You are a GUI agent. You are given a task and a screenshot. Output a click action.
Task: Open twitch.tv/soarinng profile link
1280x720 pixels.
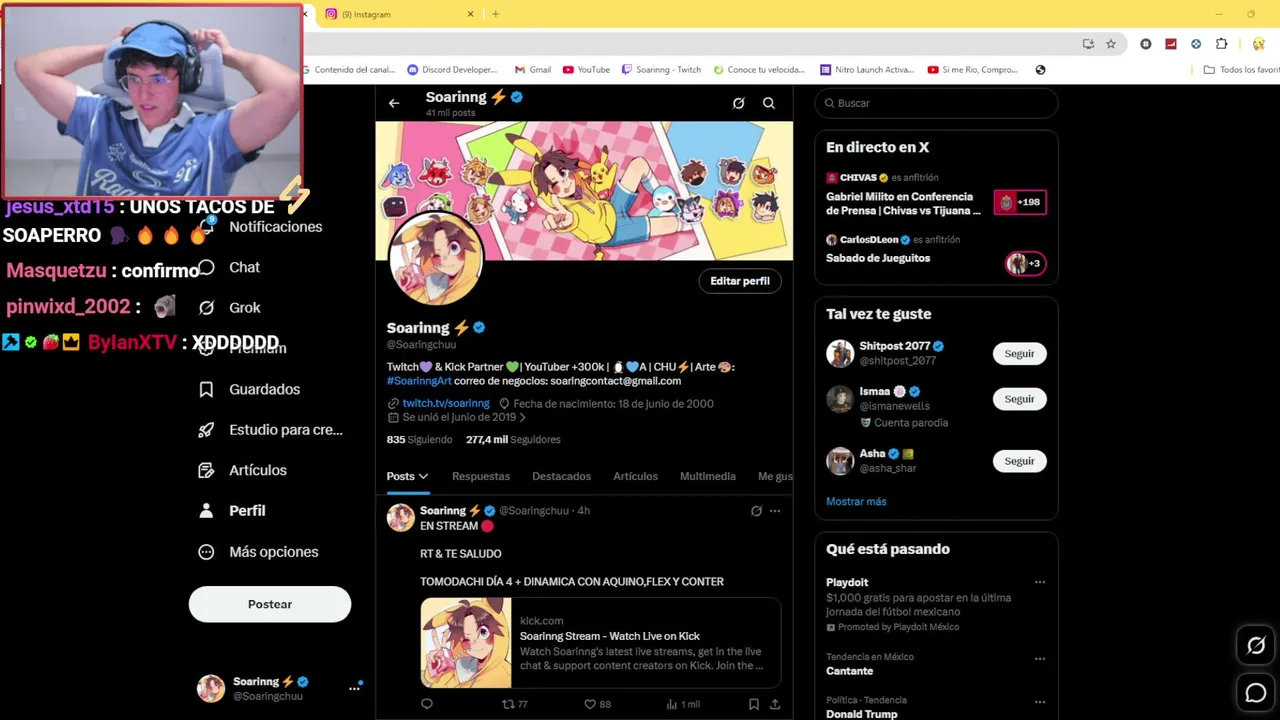coord(446,404)
